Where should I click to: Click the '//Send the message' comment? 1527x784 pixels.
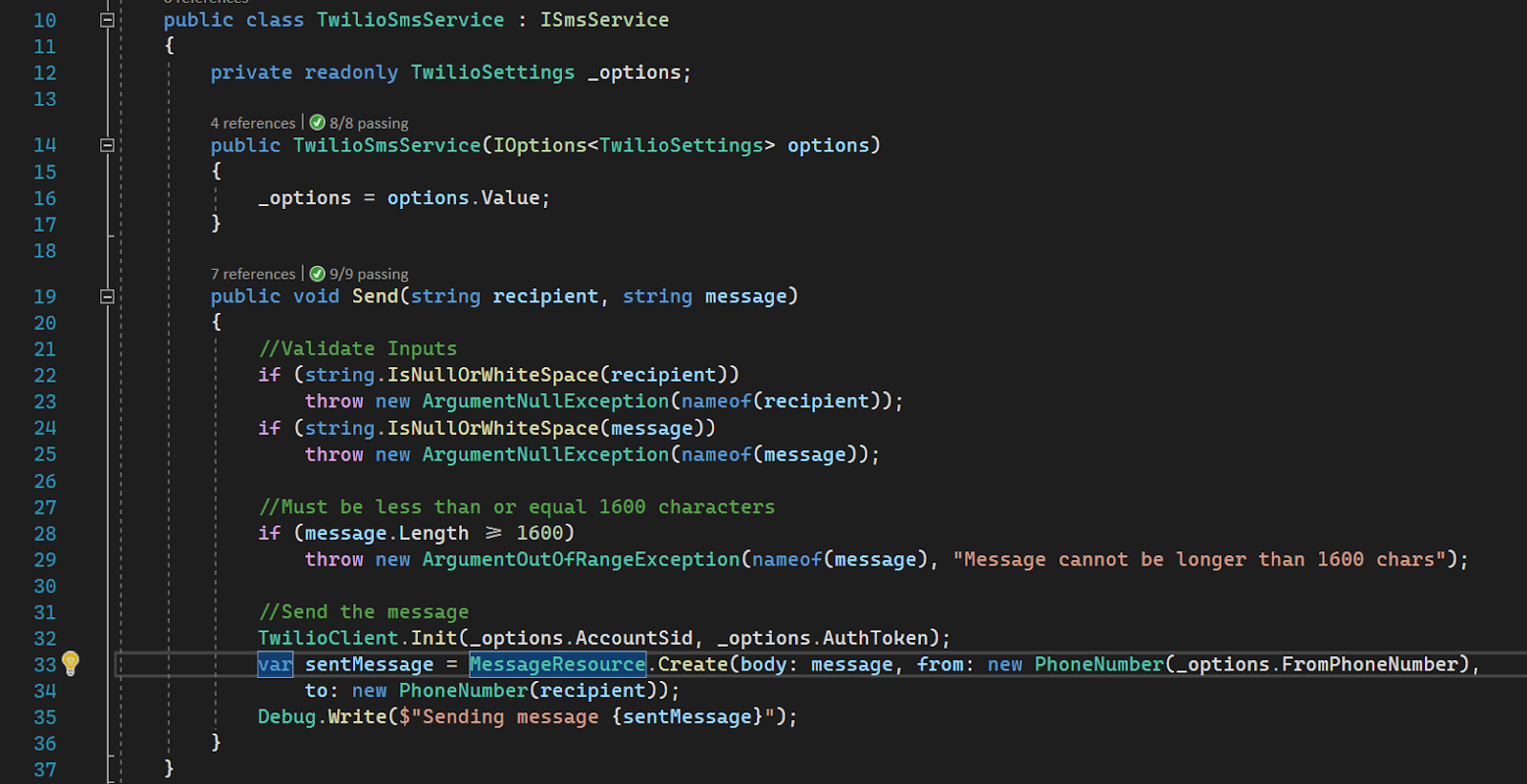click(364, 612)
